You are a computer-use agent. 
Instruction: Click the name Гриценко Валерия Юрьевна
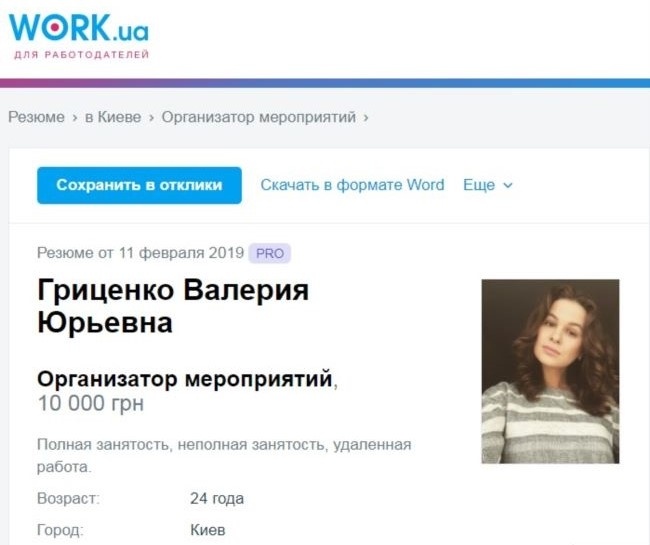[x=173, y=306]
